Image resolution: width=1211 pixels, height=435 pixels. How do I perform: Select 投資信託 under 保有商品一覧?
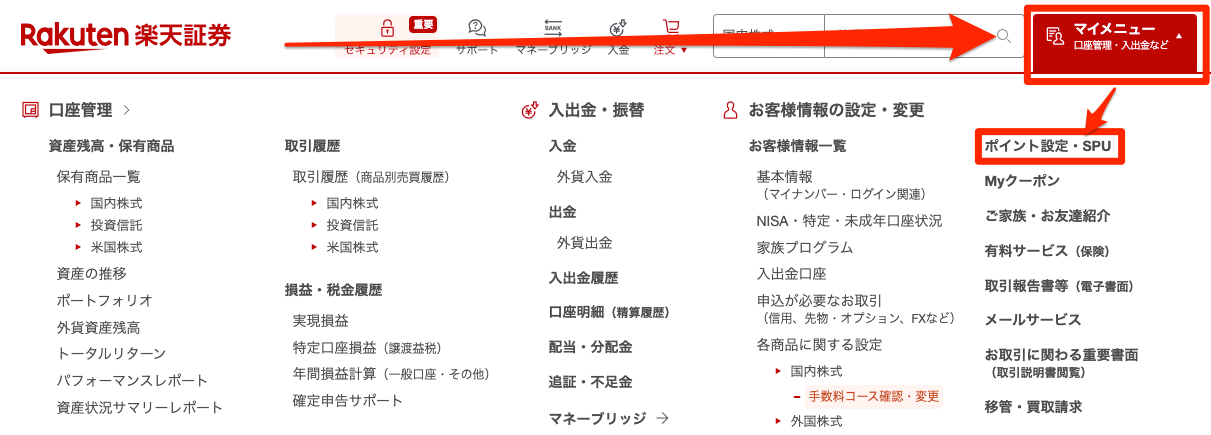pos(116,225)
